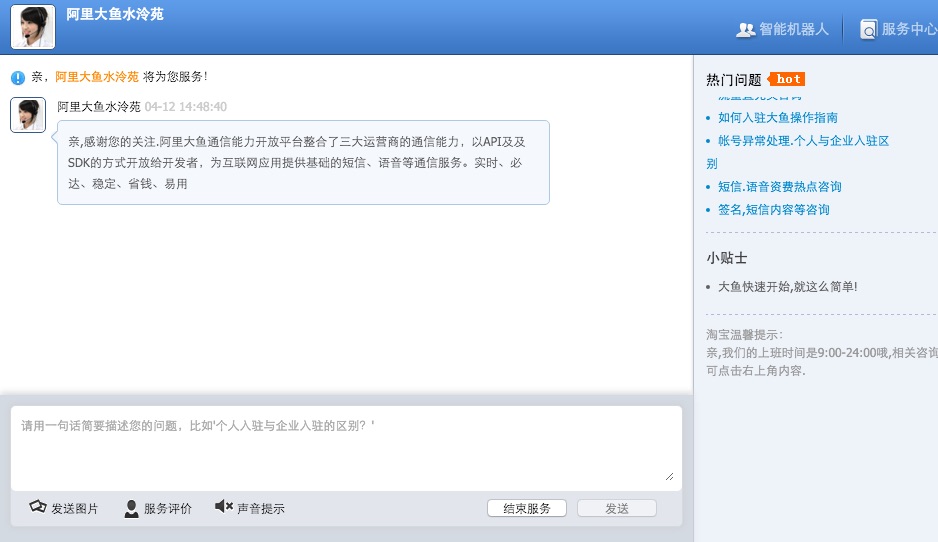This screenshot has width=938, height=542.
Task: Click the magnifier icon beside 服务中心
Action: coord(868,29)
